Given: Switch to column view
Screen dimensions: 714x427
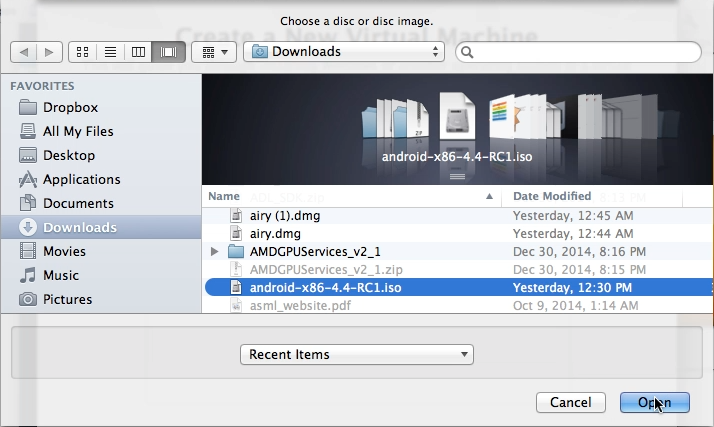Looking at the screenshot, I should (138, 52).
